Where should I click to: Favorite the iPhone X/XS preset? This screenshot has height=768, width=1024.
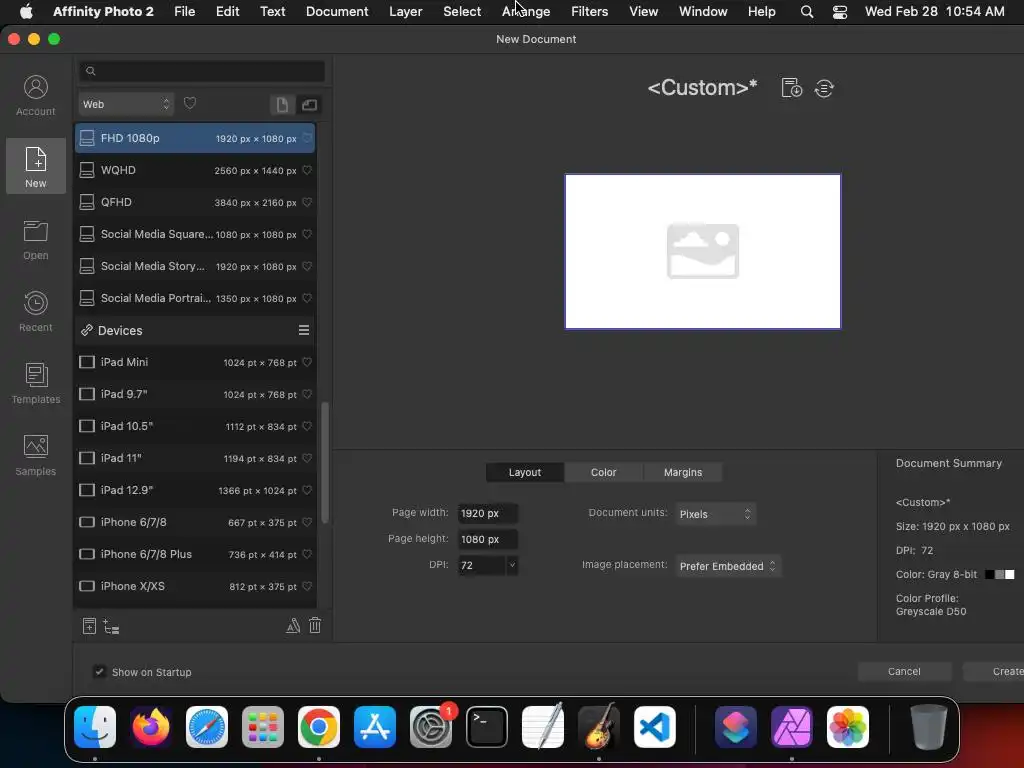click(x=307, y=586)
